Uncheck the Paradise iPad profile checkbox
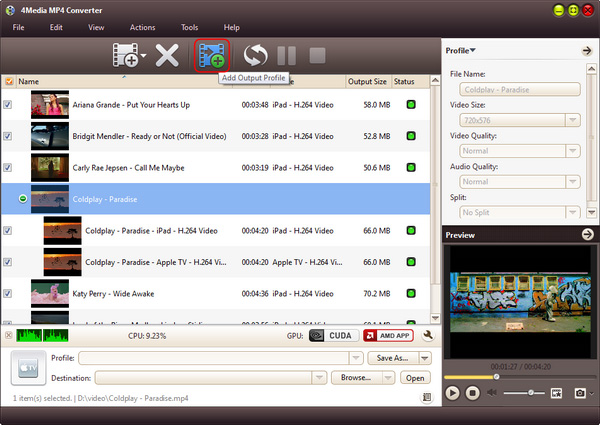This screenshot has width=600, height=425. (8, 231)
